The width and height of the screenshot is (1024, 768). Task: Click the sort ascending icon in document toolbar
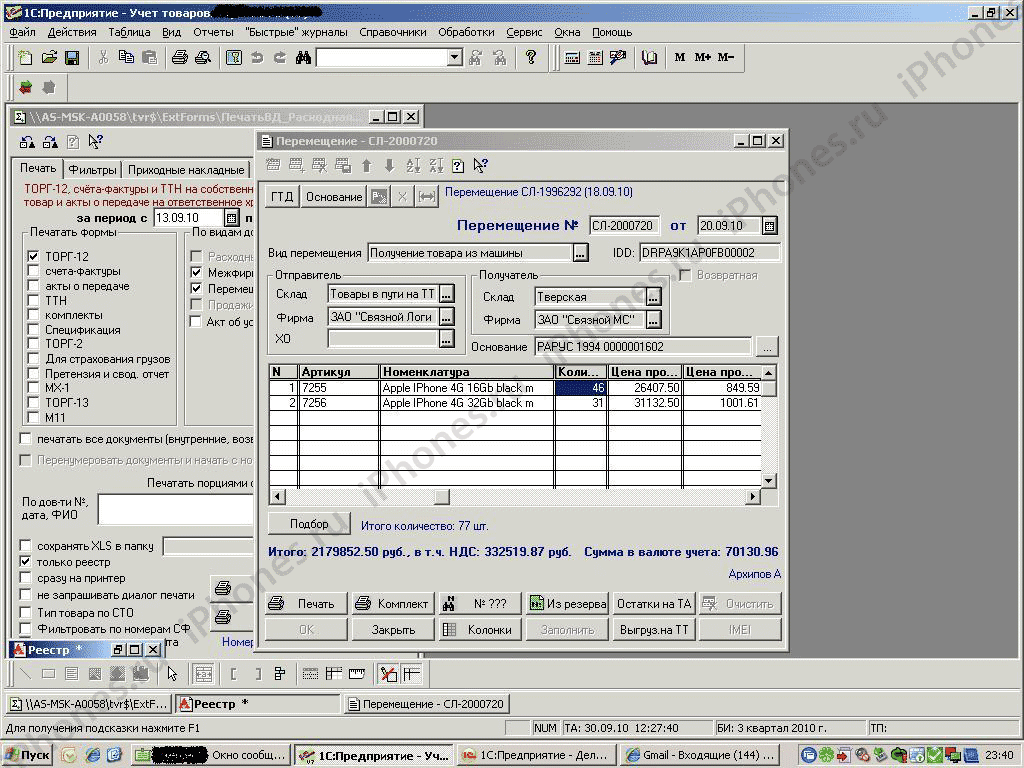413,166
